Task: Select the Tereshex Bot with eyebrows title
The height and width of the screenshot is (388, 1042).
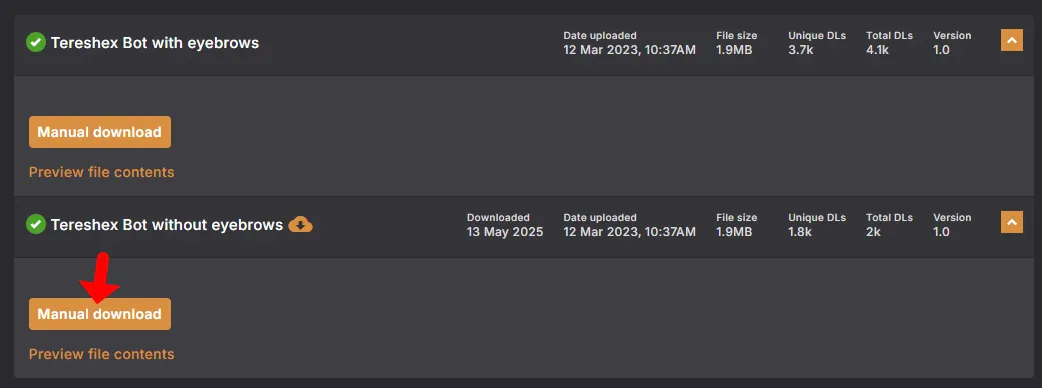Action: [155, 43]
